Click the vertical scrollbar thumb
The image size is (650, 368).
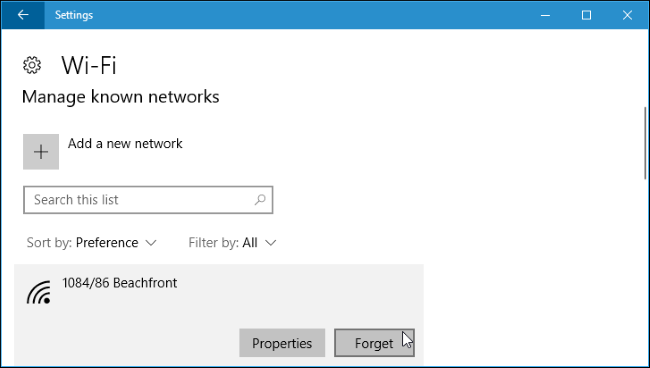pyautogui.click(x=645, y=143)
